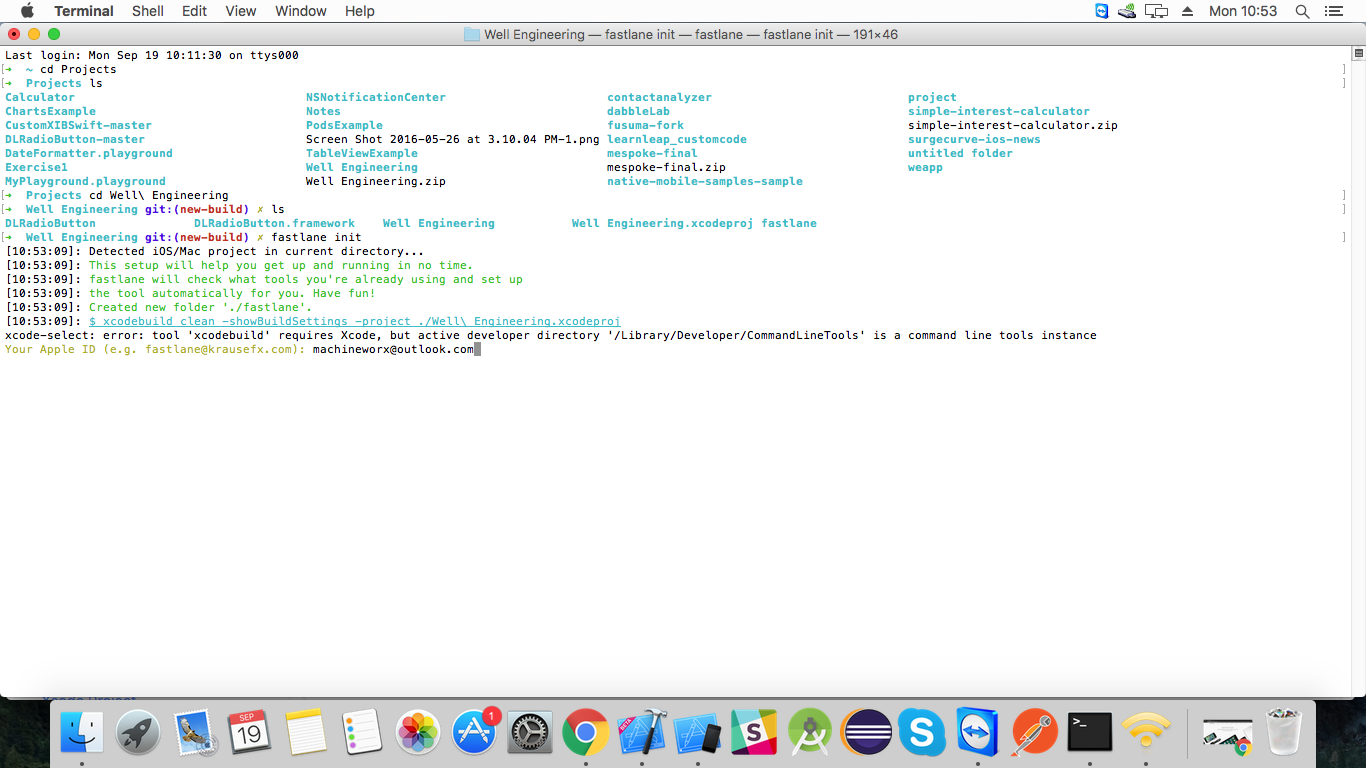
Task: Launch Launchpad rocket icon in Dock
Action: [138, 733]
